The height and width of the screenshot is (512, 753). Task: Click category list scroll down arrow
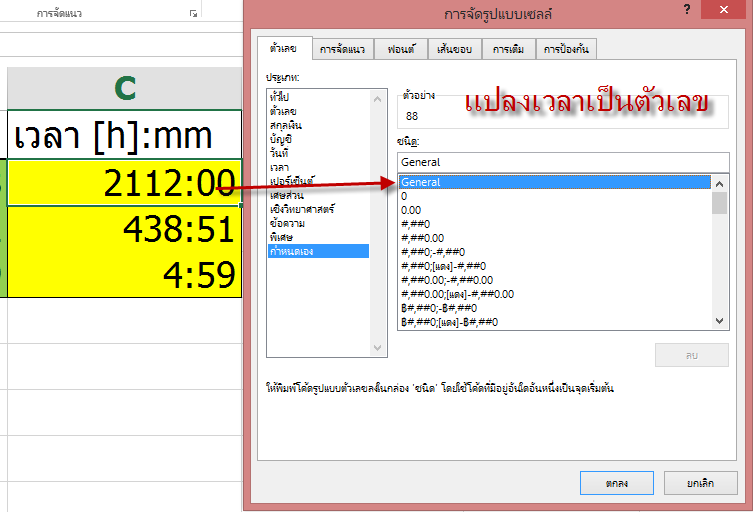click(x=377, y=348)
